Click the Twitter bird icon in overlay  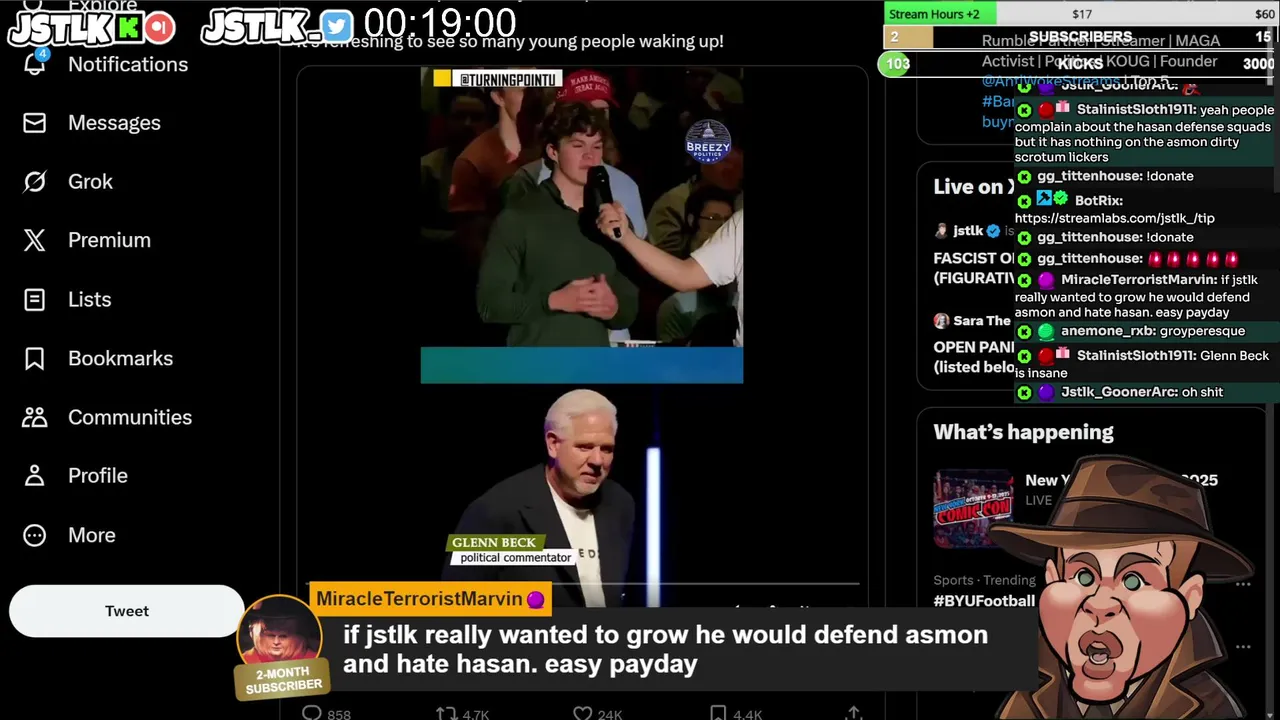click(x=337, y=27)
